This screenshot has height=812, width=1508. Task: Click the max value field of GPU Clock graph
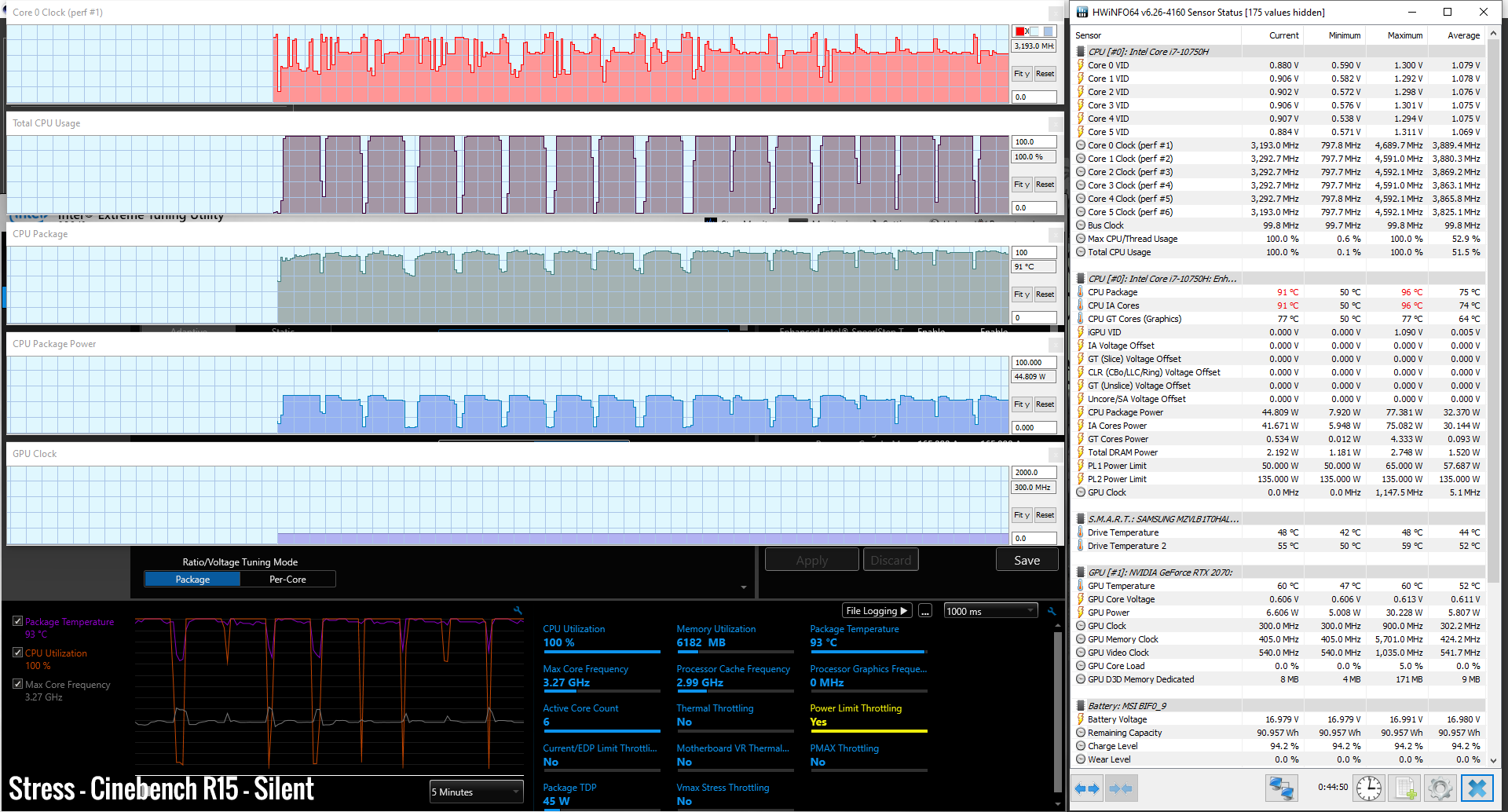(1034, 473)
